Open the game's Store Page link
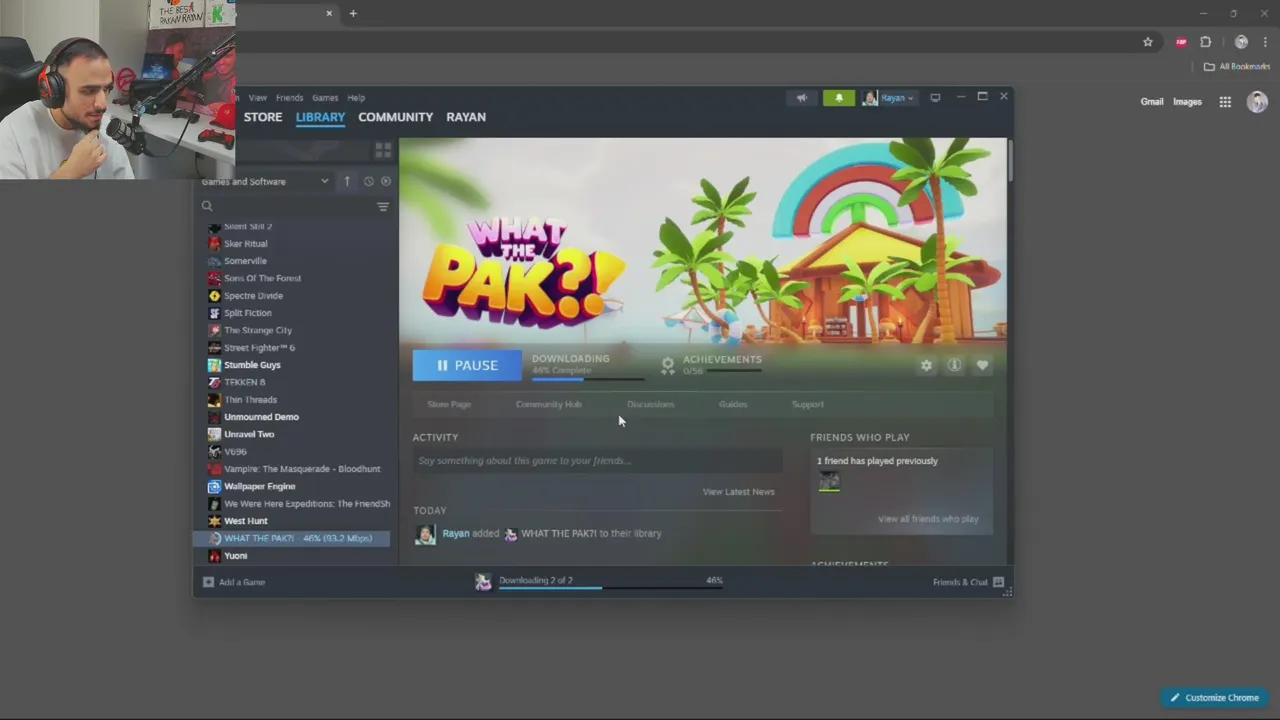This screenshot has height=720, width=1280. pyautogui.click(x=449, y=404)
